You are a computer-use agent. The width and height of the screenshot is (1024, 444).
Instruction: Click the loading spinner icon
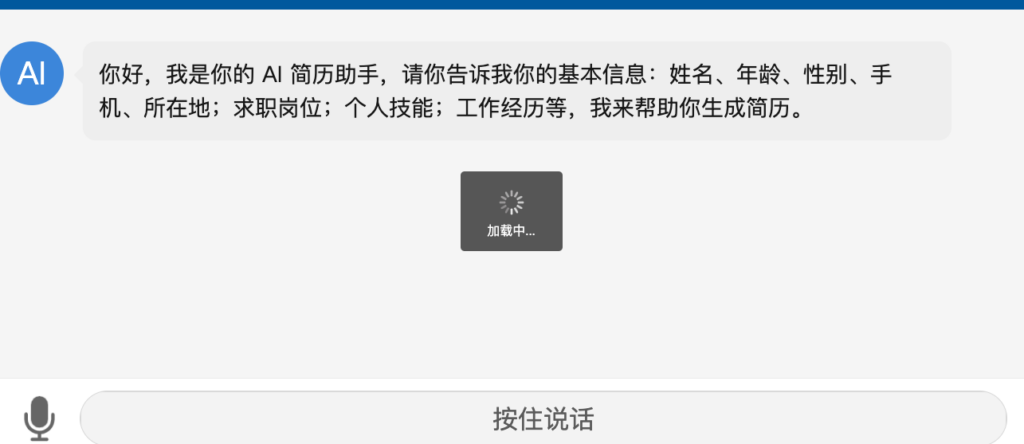point(511,202)
